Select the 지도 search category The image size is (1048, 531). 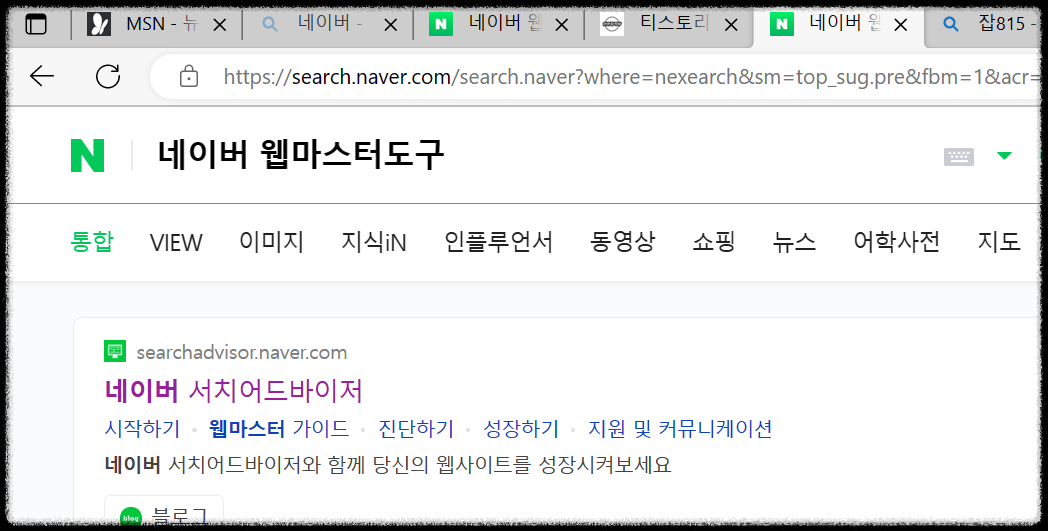(x=999, y=241)
